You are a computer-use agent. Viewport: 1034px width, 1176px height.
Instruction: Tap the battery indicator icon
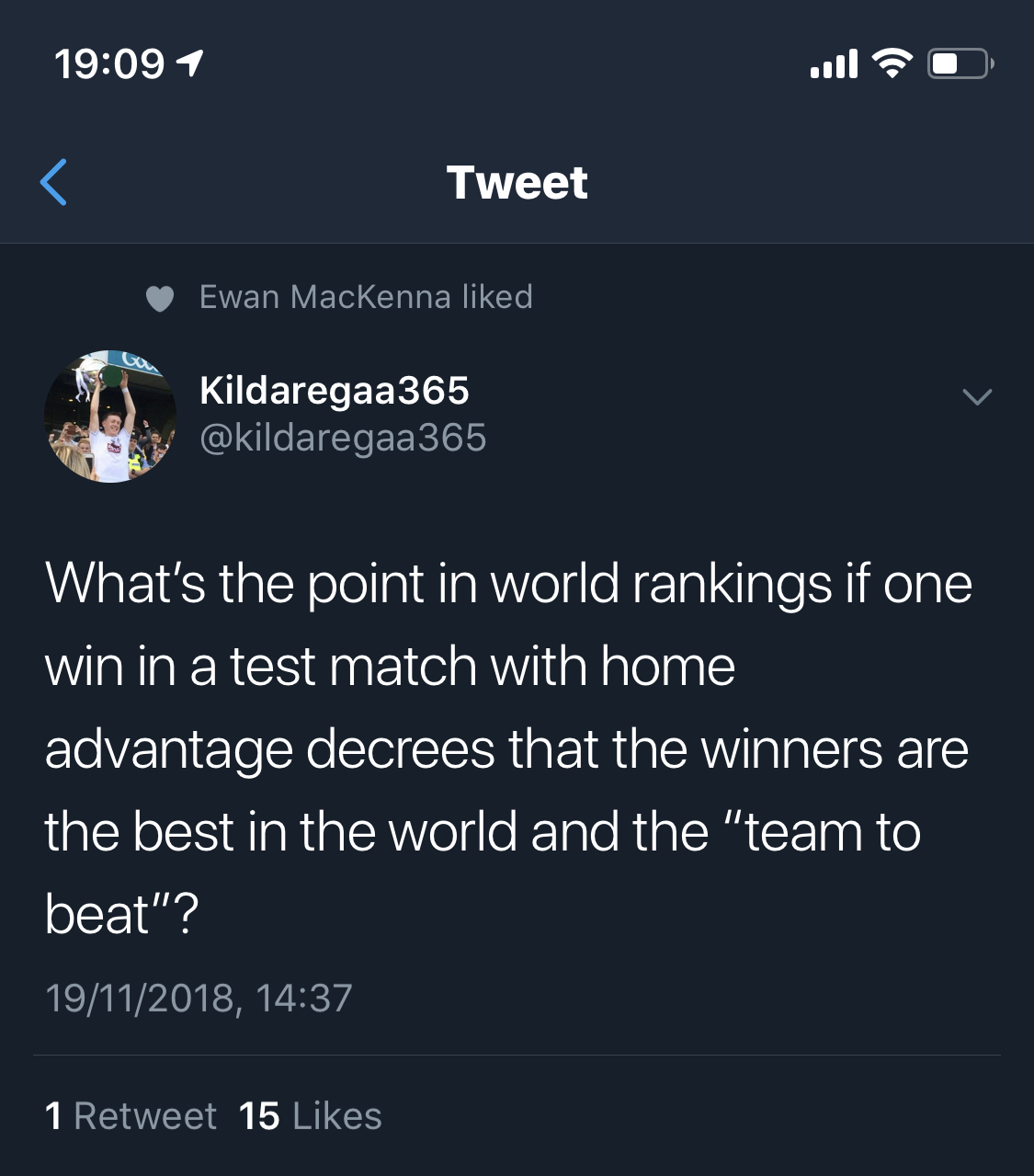click(x=960, y=63)
